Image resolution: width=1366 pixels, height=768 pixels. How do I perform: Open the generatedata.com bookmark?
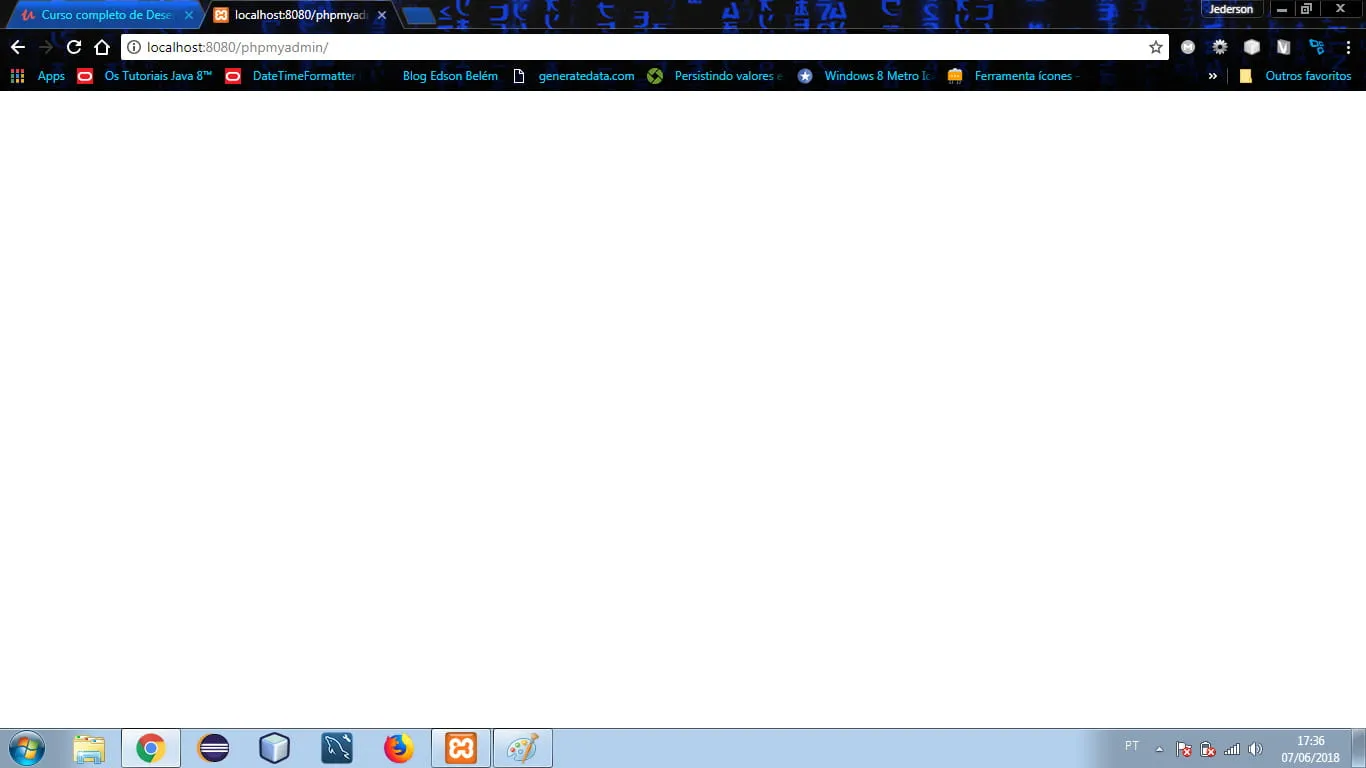574,76
